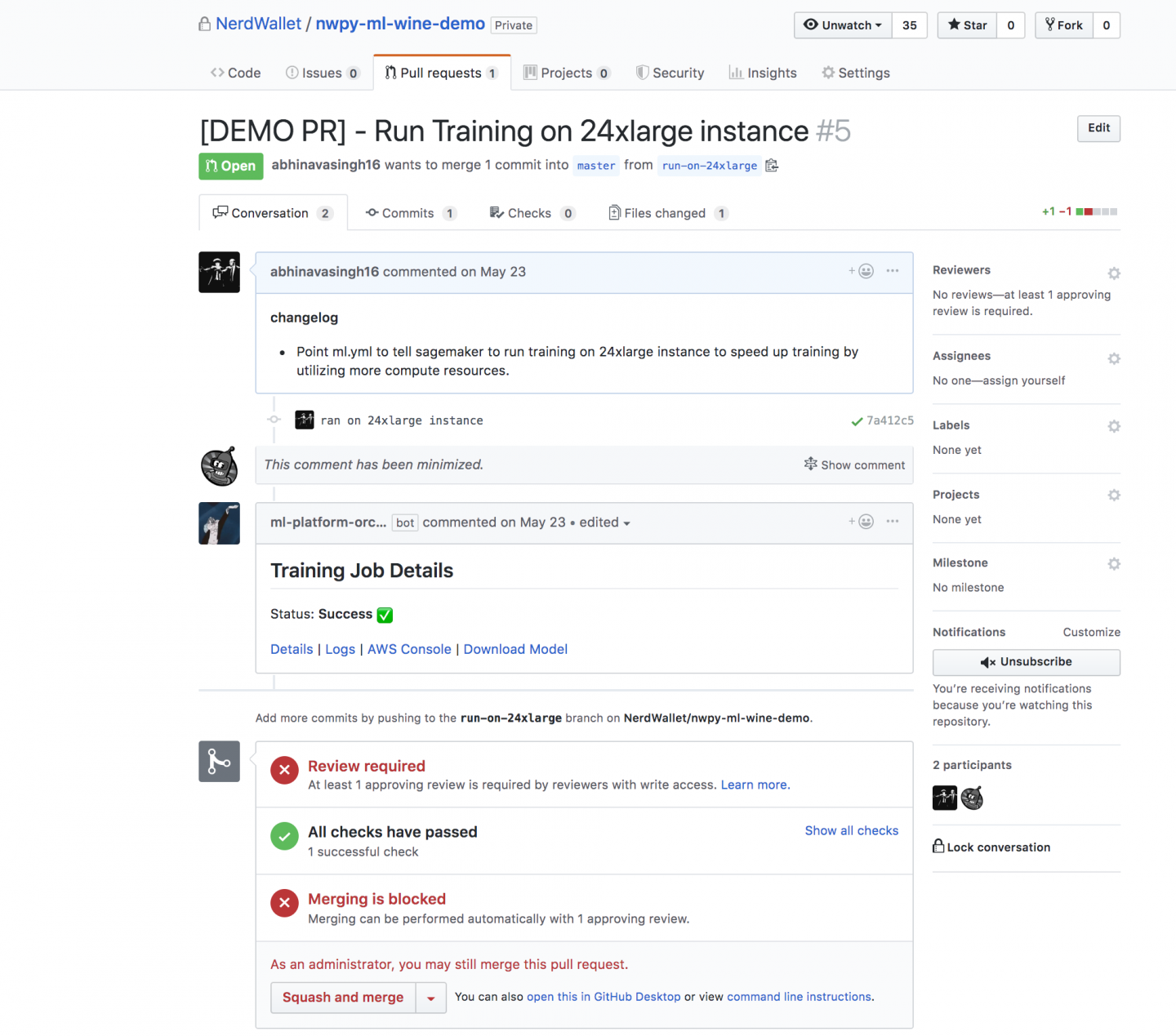
Task: Click the Labels gear icon
Action: click(x=1113, y=427)
